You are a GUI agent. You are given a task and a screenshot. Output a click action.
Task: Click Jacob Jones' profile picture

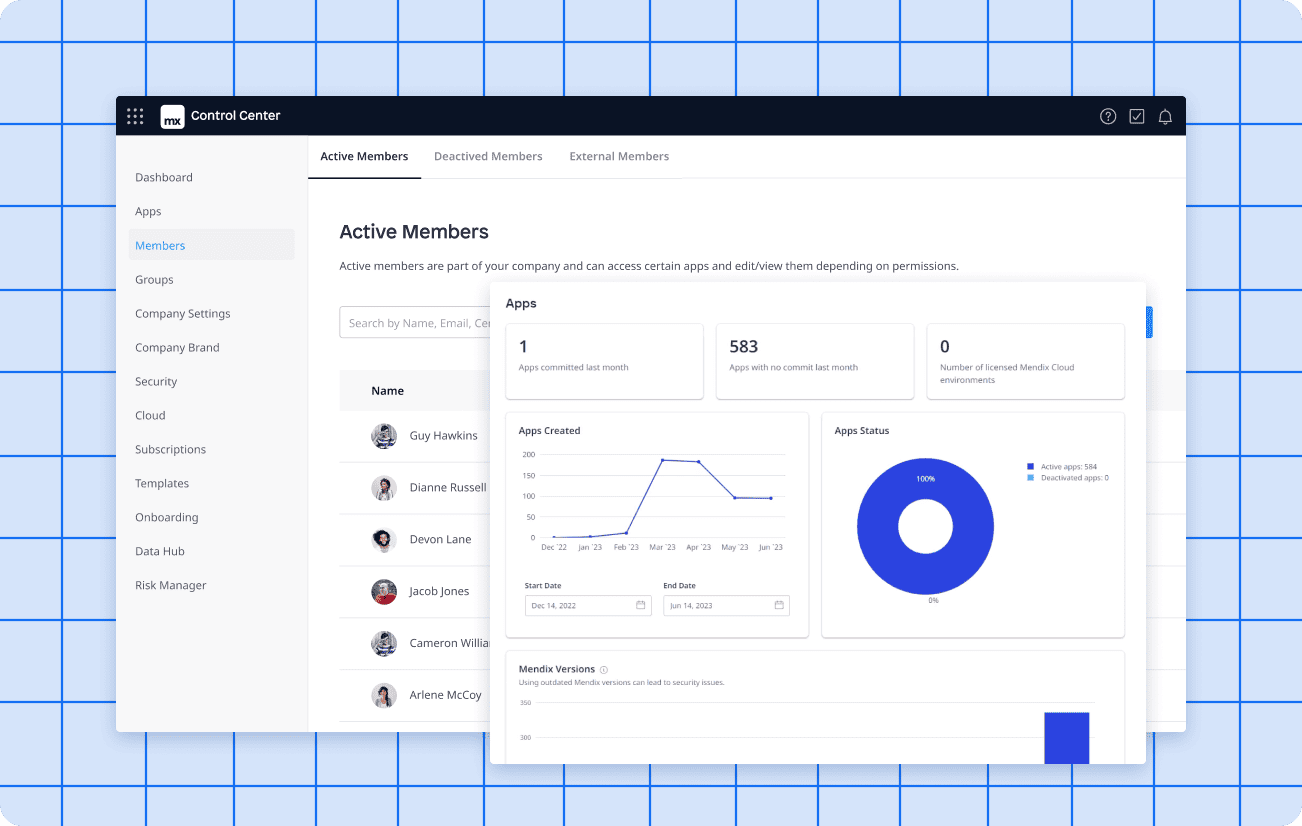384,592
